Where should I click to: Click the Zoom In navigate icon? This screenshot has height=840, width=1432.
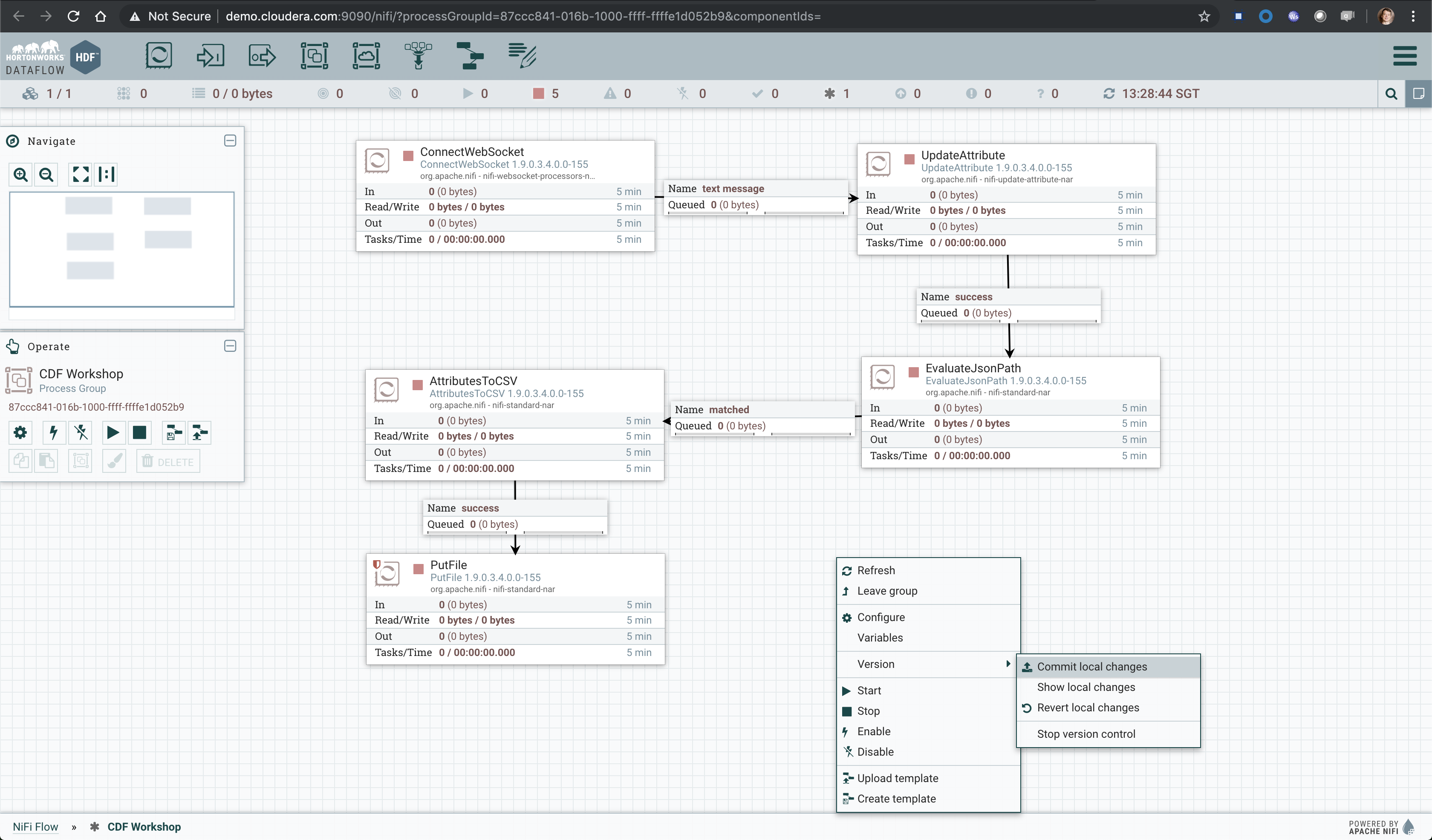click(x=21, y=174)
